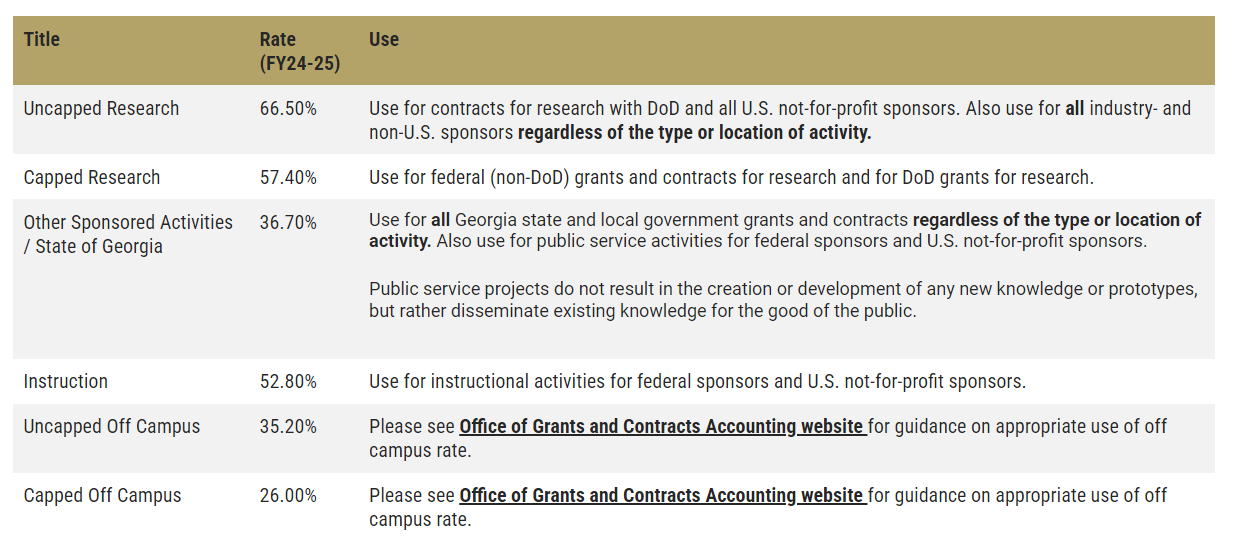
Task: Click the 52.80% Instruction rate
Action: coord(288,382)
